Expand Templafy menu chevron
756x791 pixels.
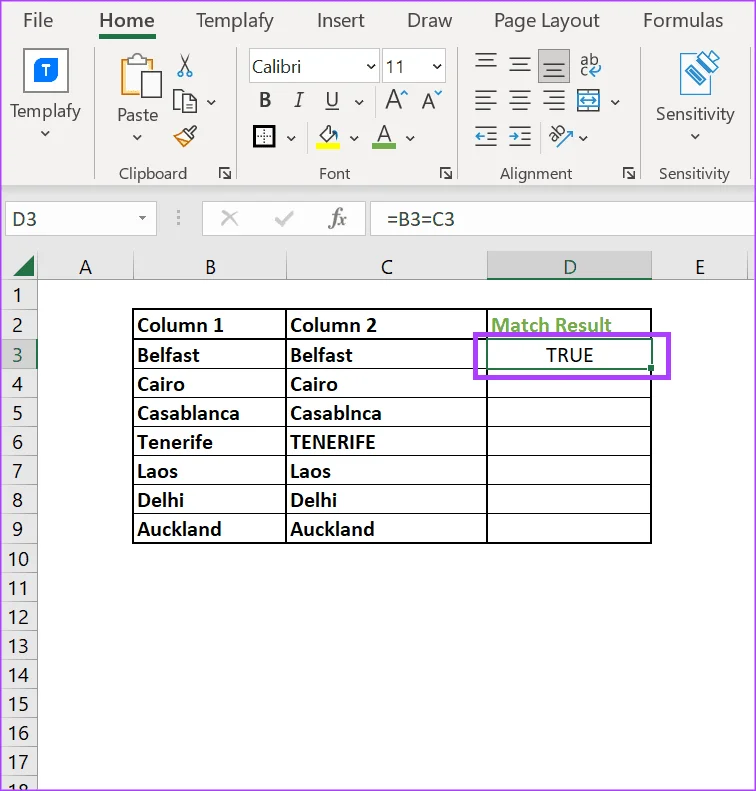pyautogui.click(x=45, y=134)
